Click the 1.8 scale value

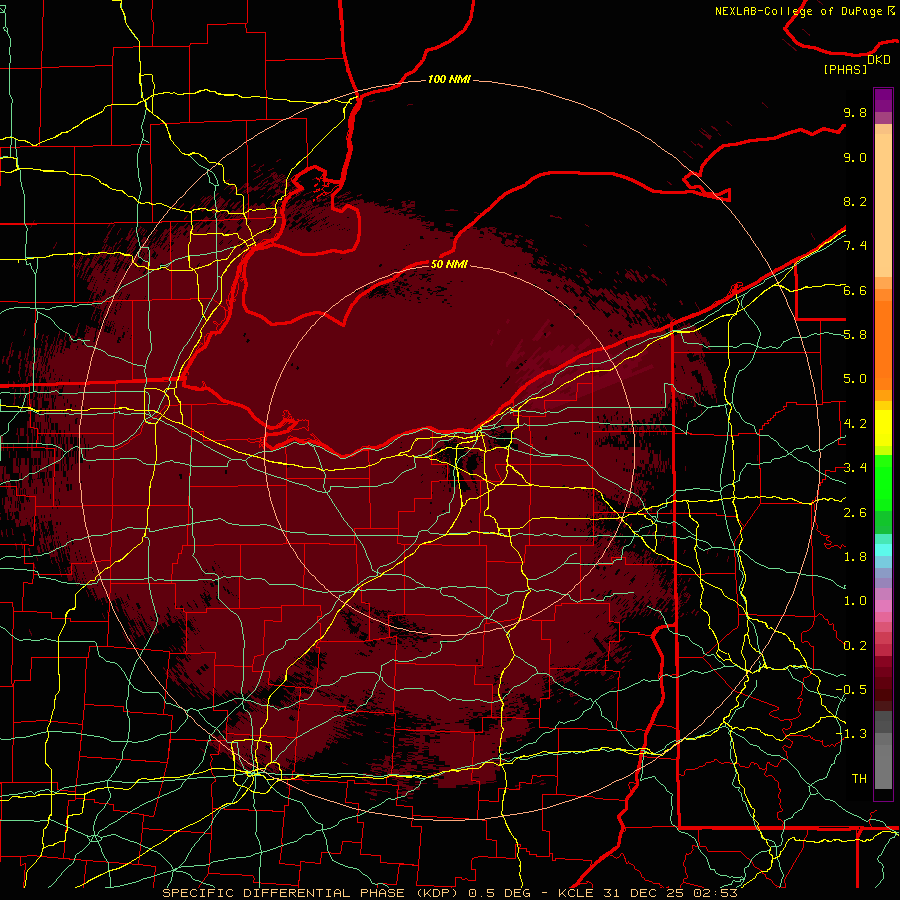point(855,557)
